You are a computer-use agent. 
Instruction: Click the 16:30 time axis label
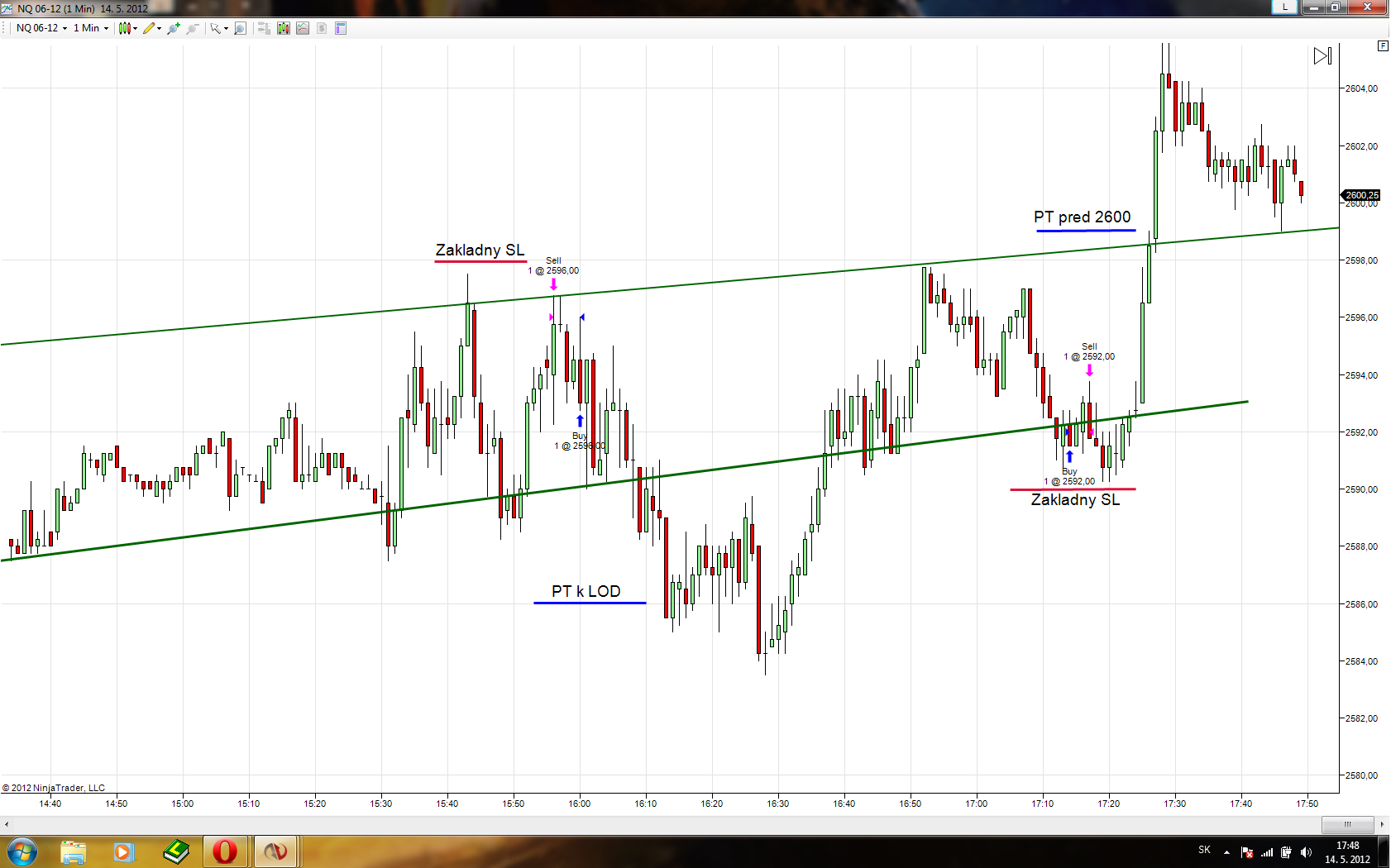(x=778, y=804)
